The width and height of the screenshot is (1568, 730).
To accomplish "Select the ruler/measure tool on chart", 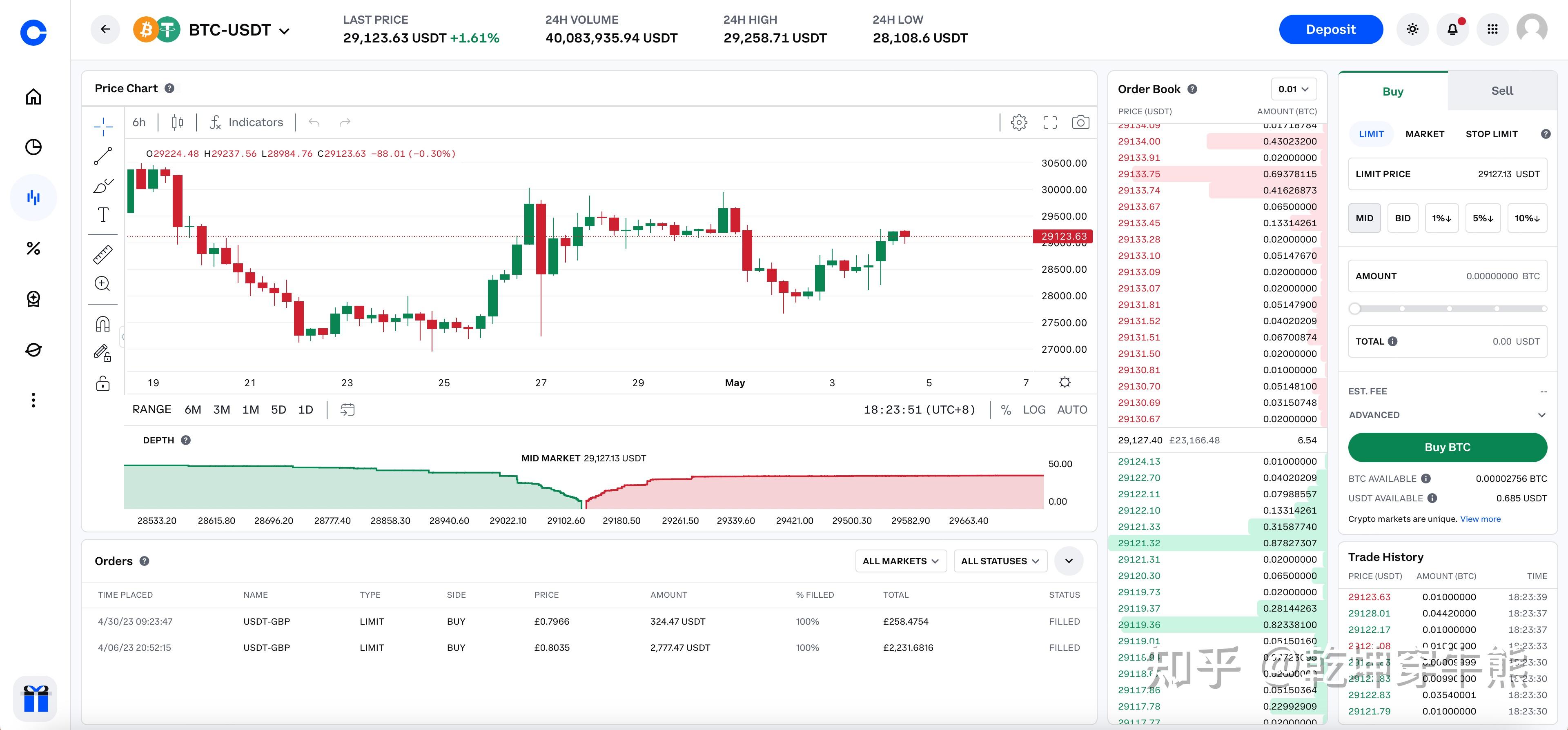I will [x=101, y=254].
